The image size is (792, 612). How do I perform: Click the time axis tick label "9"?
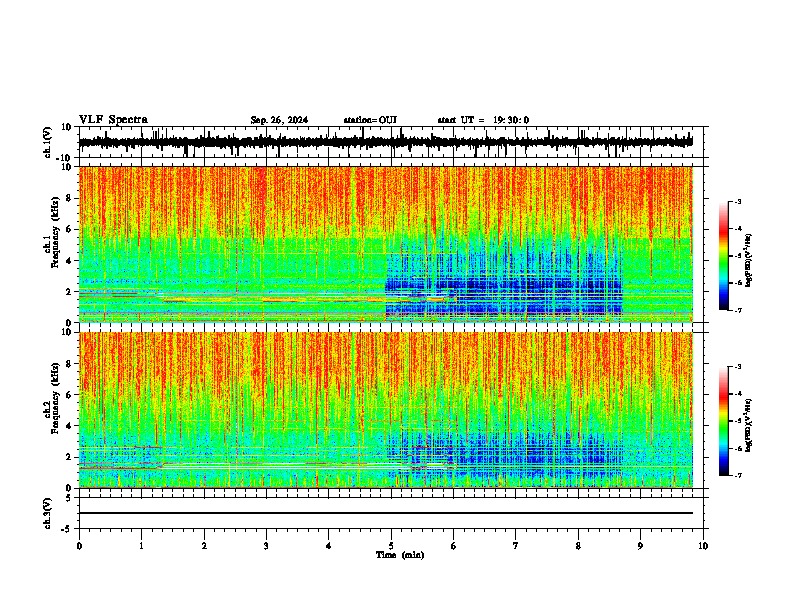tap(640, 546)
